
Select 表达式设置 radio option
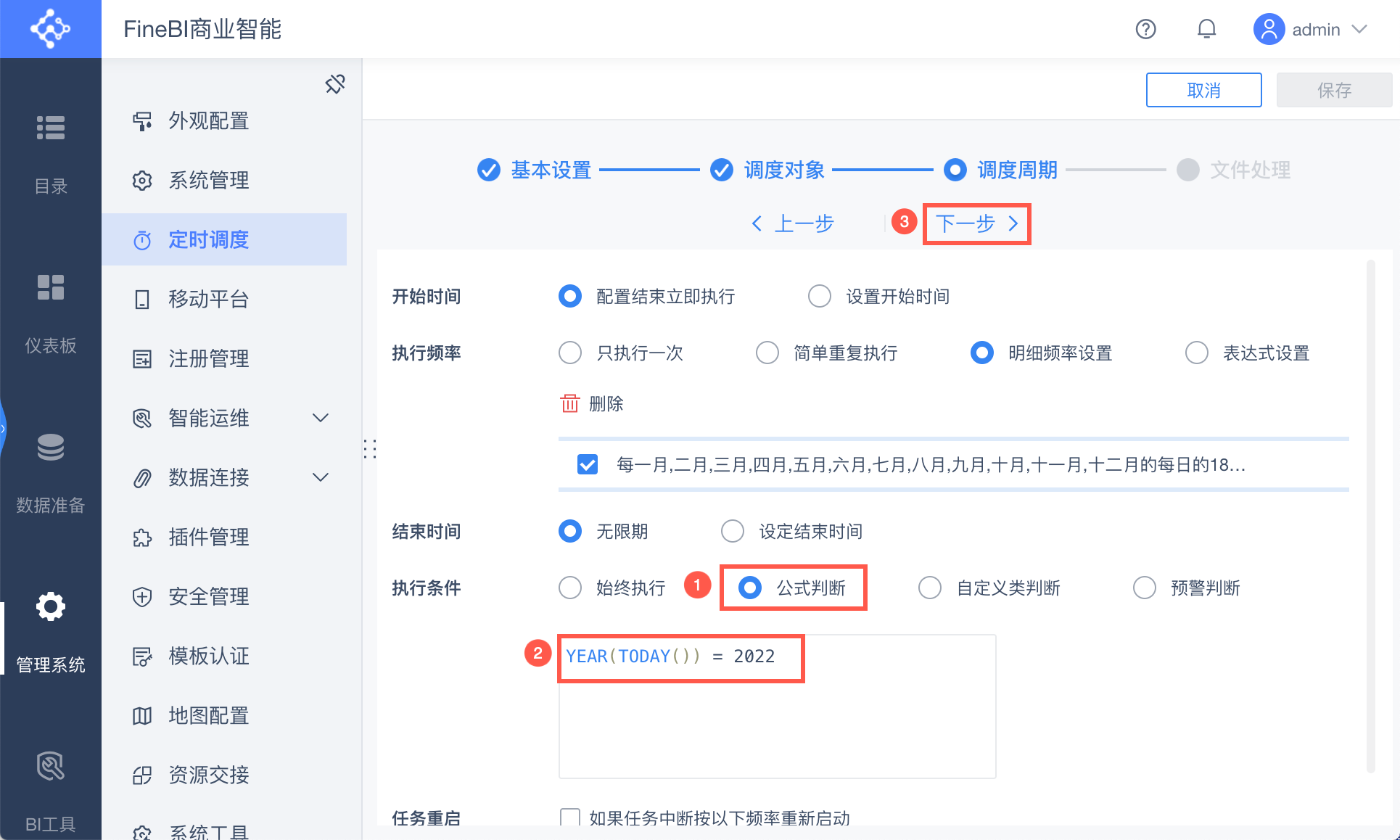point(1197,353)
